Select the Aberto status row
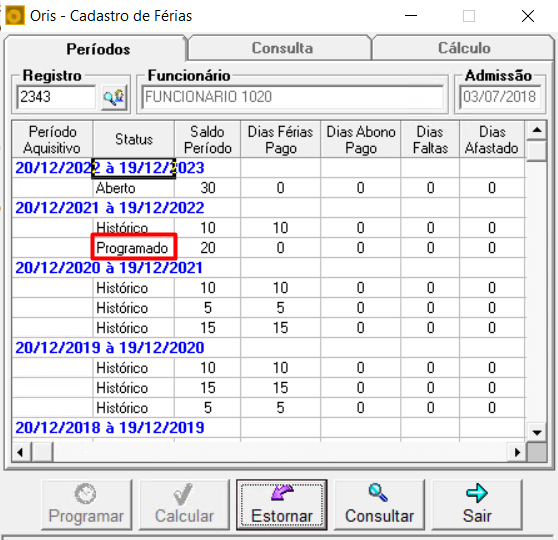 click(x=269, y=188)
